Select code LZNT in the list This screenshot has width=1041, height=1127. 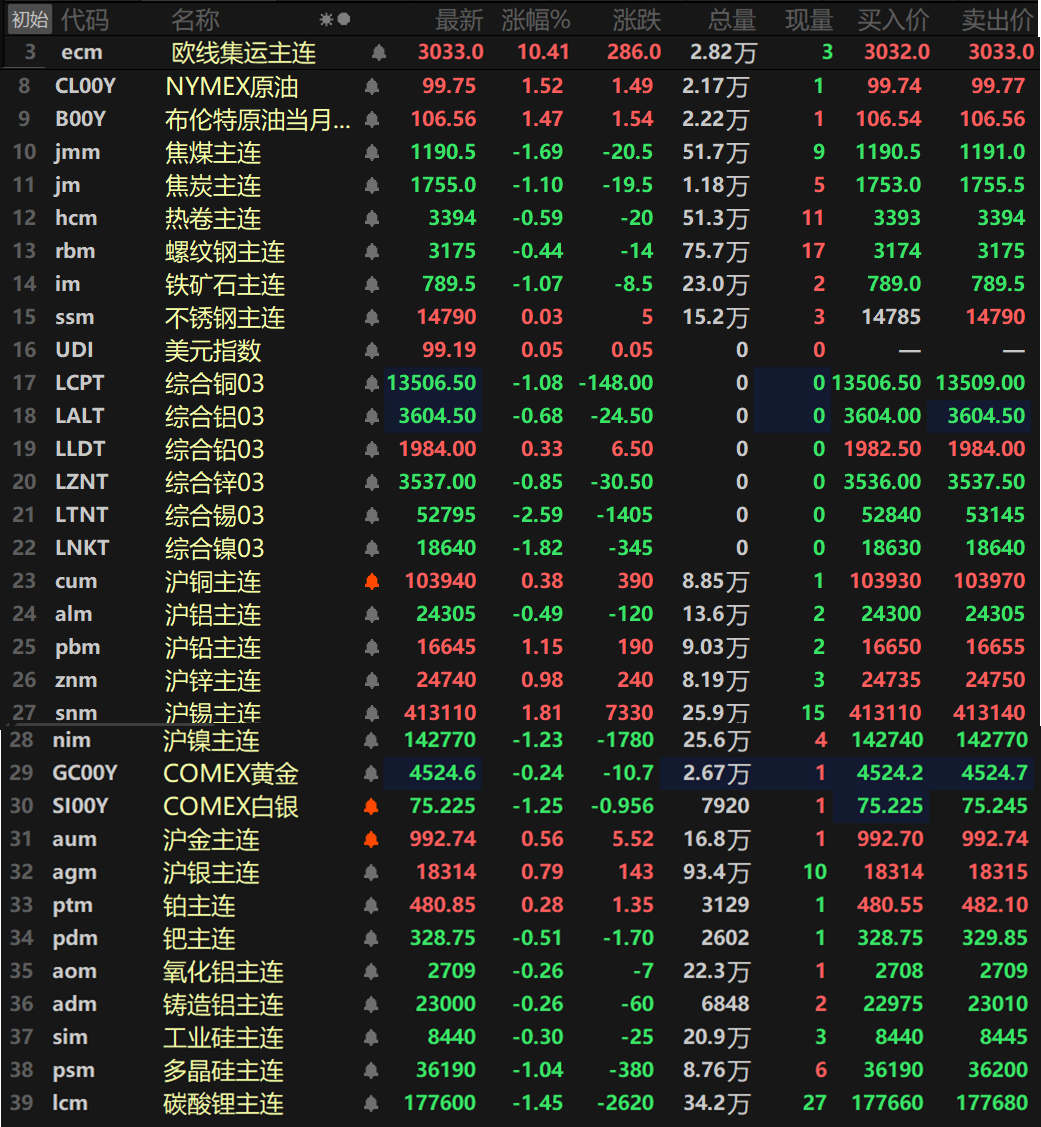[81, 482]
